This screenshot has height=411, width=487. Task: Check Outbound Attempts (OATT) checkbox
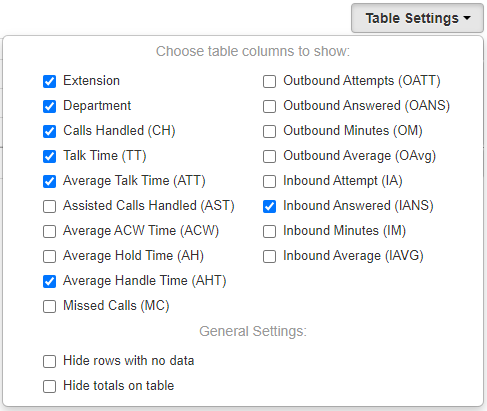point(269,81)
